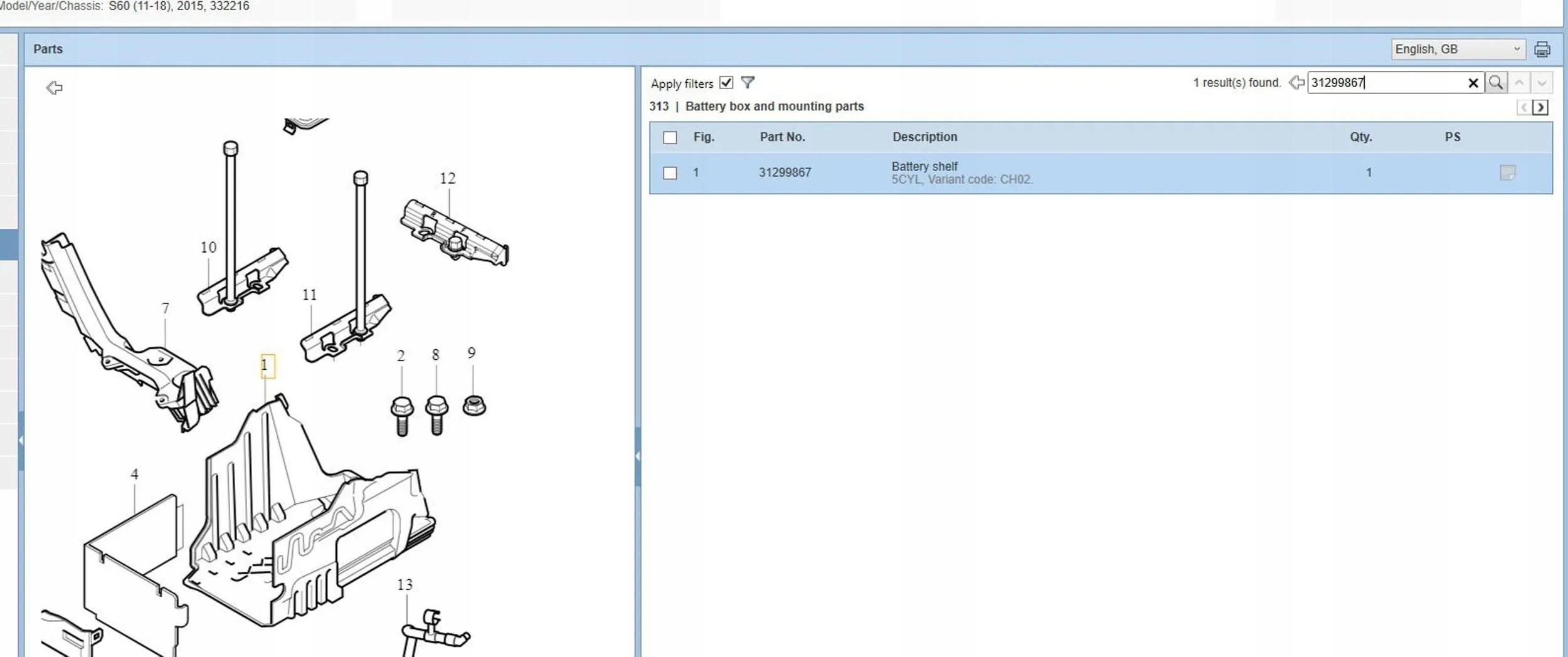
Task: Click the Battery box and mounting parts heading
Action: (775, 107)
